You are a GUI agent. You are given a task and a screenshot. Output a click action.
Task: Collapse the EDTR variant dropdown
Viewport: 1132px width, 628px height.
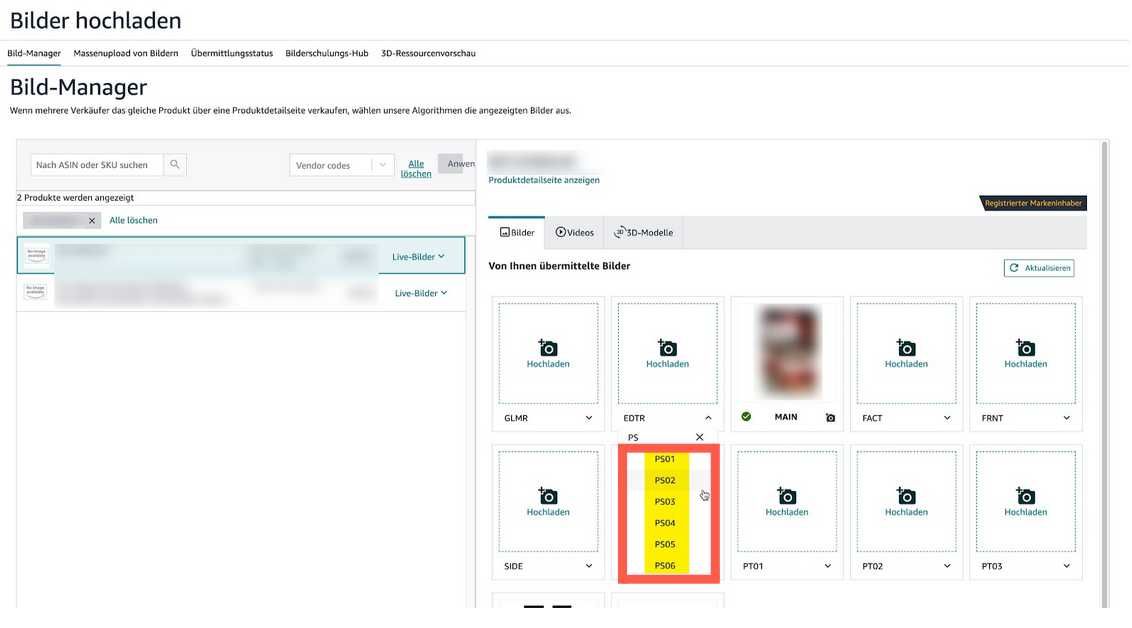[708, 418]
